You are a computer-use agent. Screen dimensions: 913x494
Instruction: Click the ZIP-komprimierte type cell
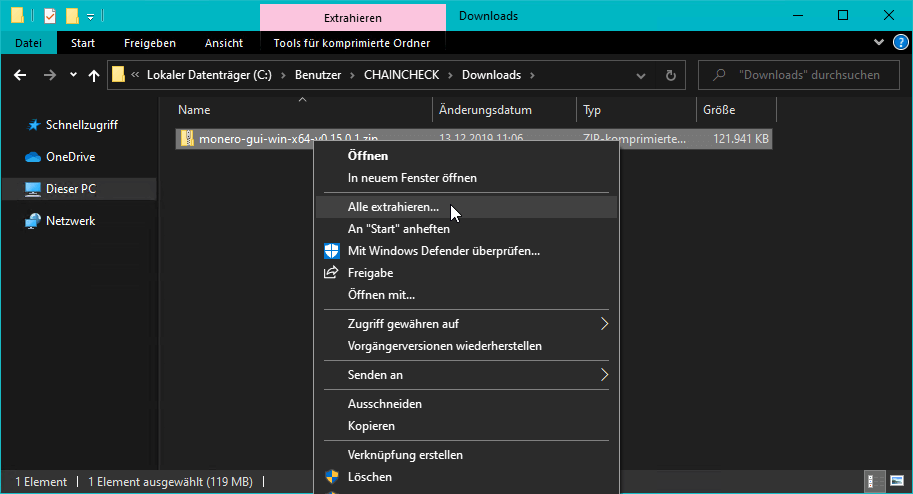coord(635,139)
